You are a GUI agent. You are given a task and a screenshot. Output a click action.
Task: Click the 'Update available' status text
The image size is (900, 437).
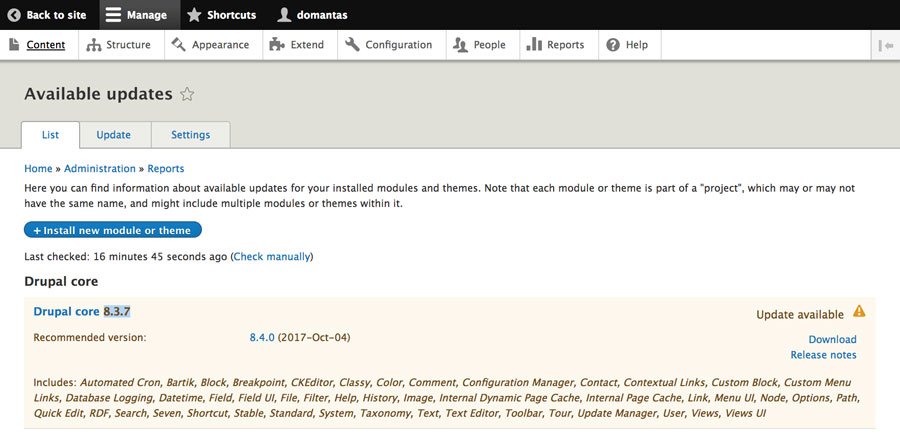point(800,315)
